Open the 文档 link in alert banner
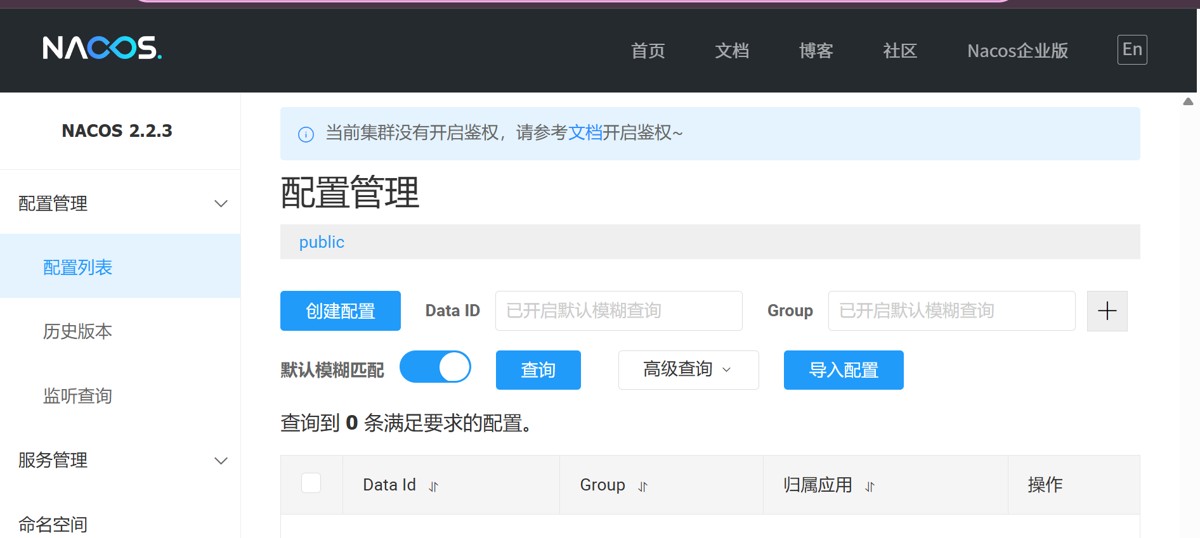 (585, 133)
